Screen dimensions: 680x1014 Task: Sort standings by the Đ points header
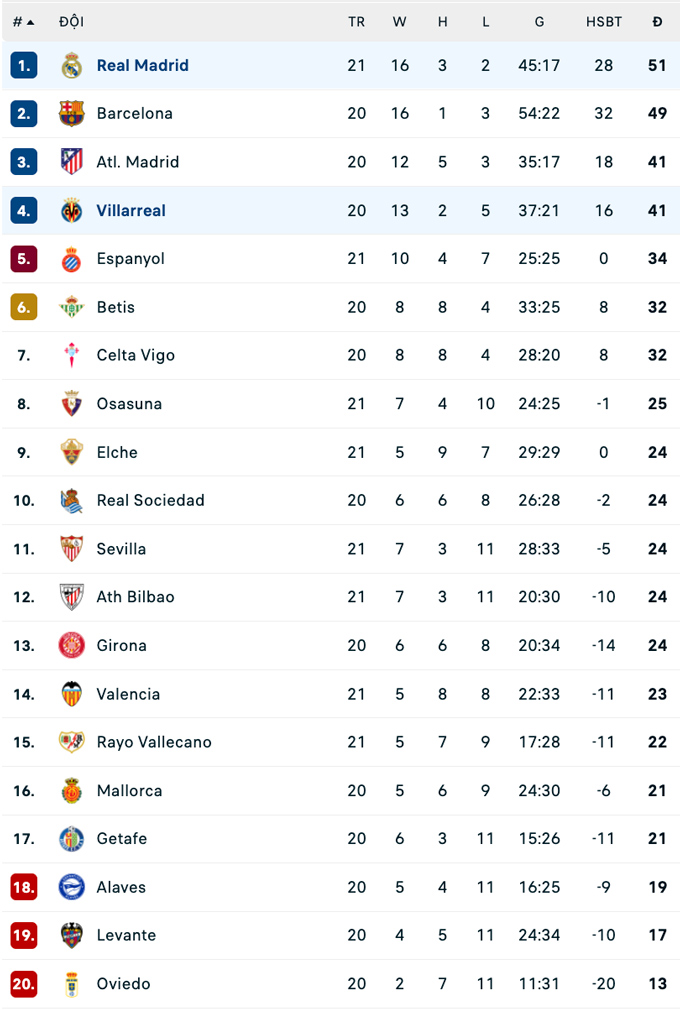tap(657, 22)
